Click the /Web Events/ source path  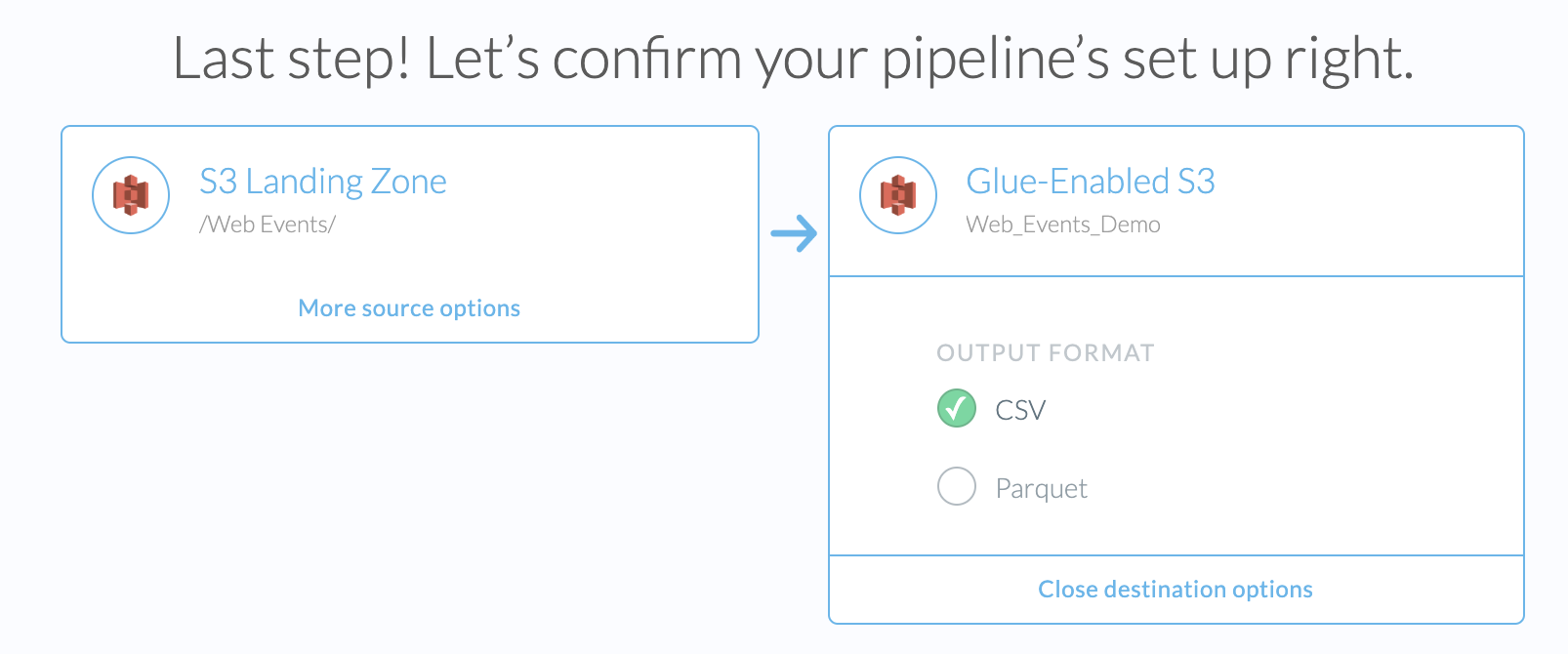[x=268, y=225]
